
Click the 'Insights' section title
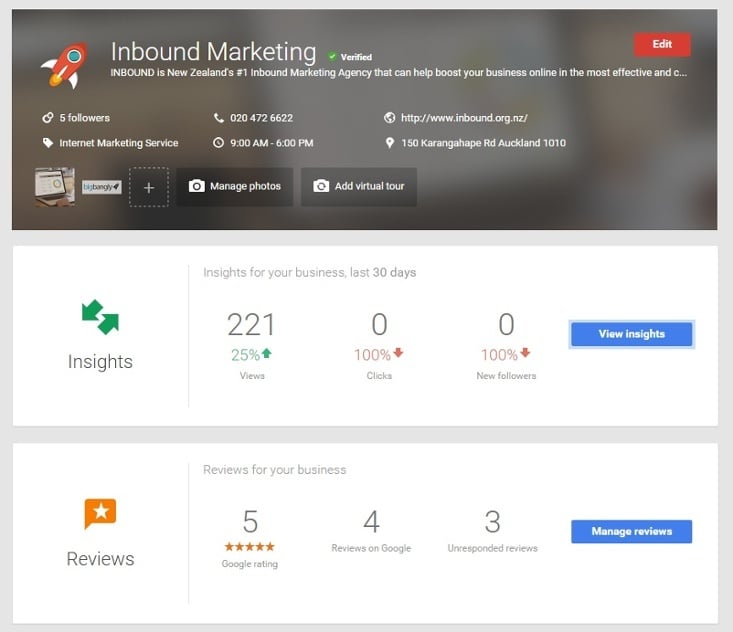(100, 361)
